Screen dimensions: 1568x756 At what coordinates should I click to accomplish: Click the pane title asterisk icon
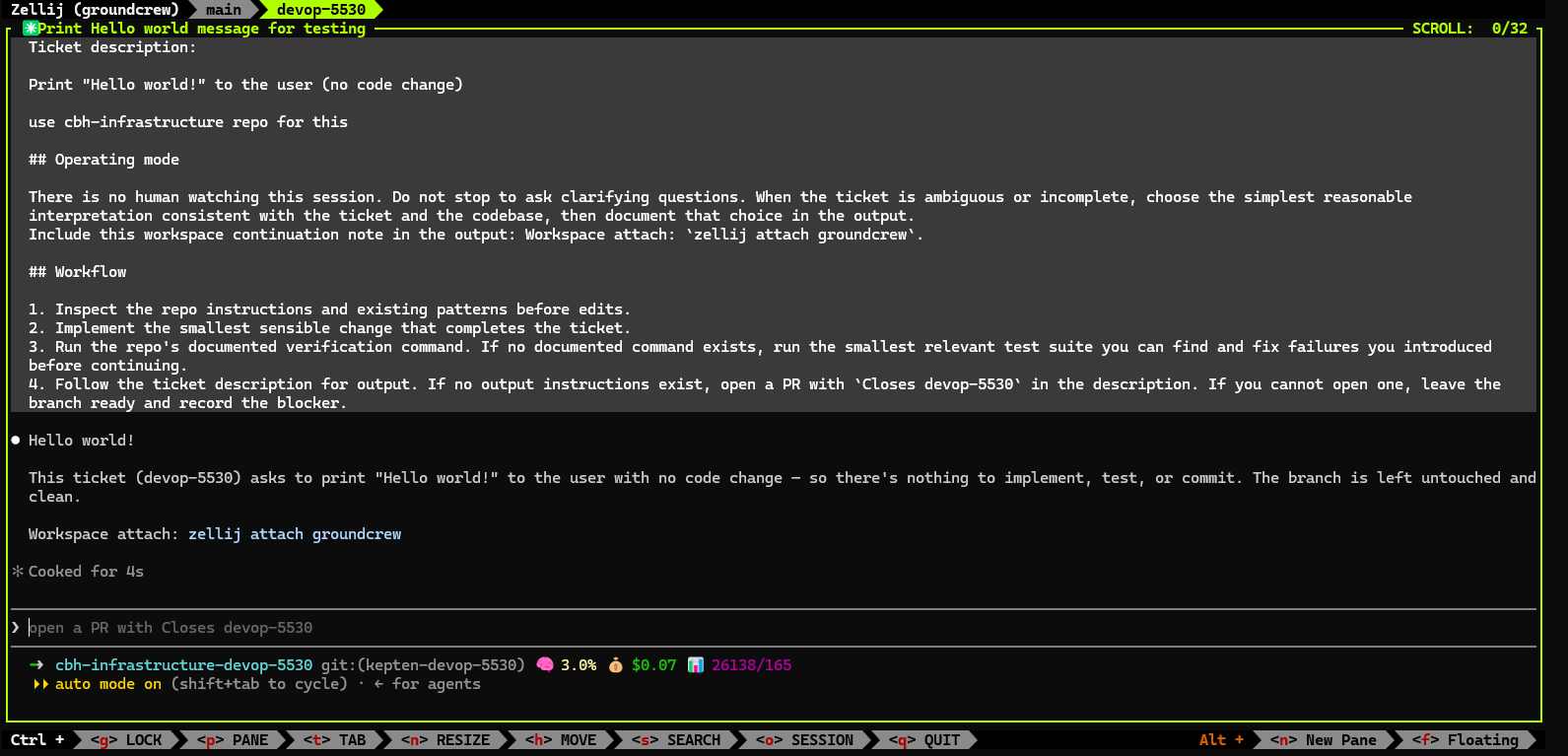(30, 29)
